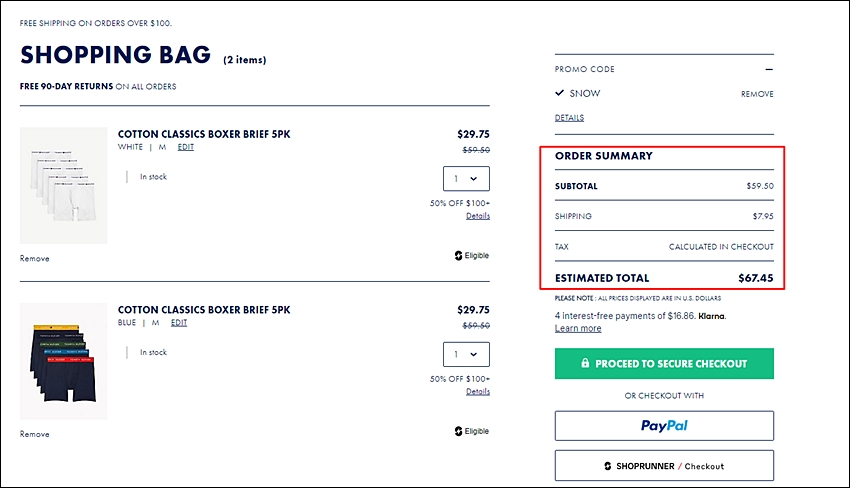The width and height of the screenshot is (850, 488).
Task: Click the SNOW promo code checkmark icon
Action: 559,93
